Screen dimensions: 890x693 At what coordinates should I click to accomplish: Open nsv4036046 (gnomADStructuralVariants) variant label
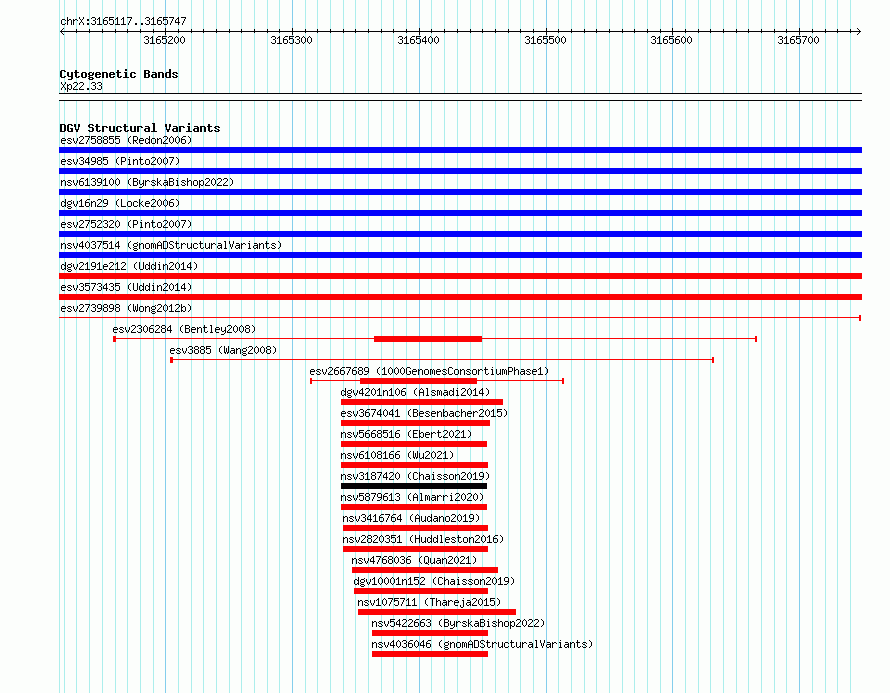(482, 644)
